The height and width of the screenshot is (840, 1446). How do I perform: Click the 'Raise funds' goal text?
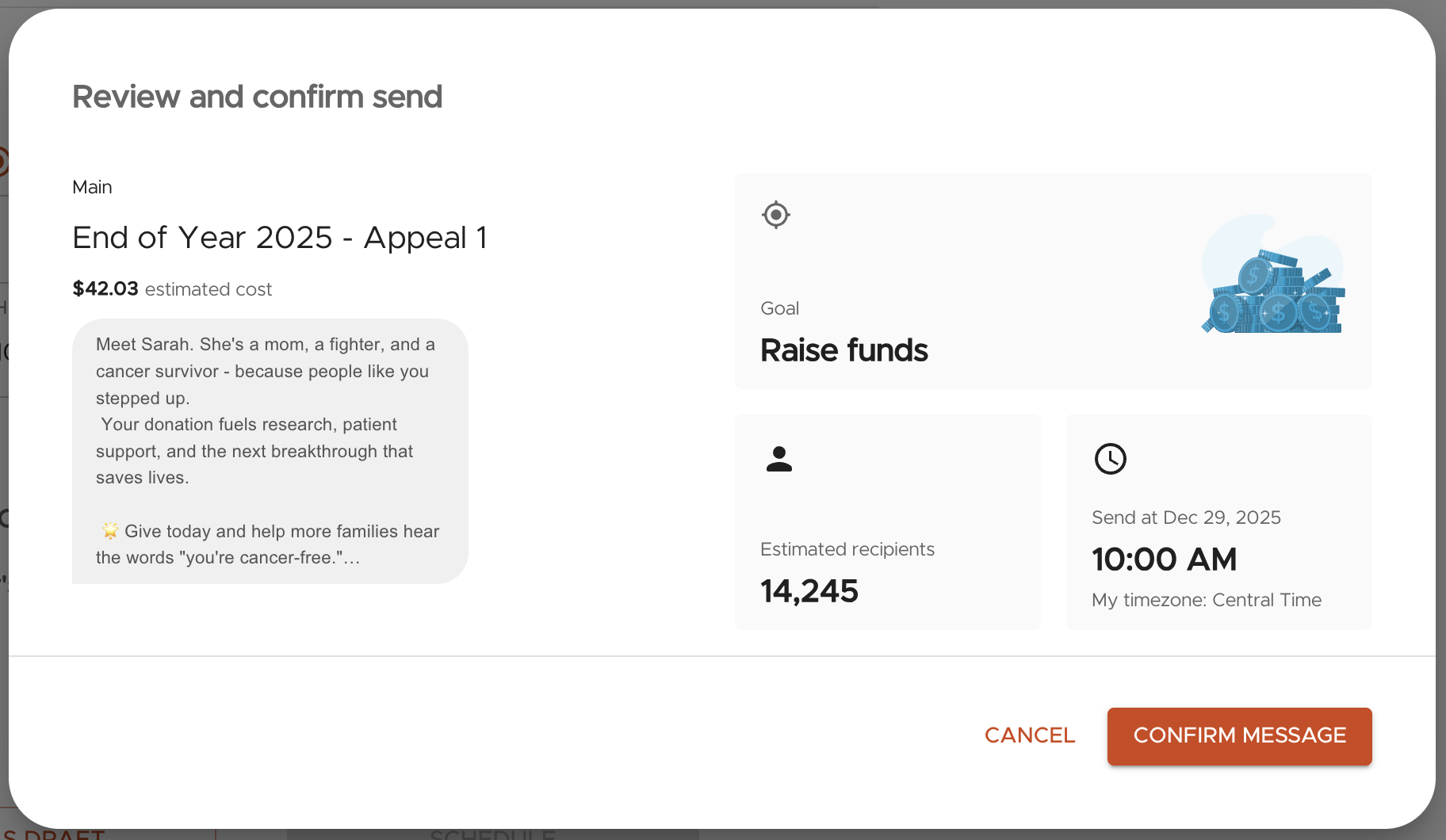843,350
